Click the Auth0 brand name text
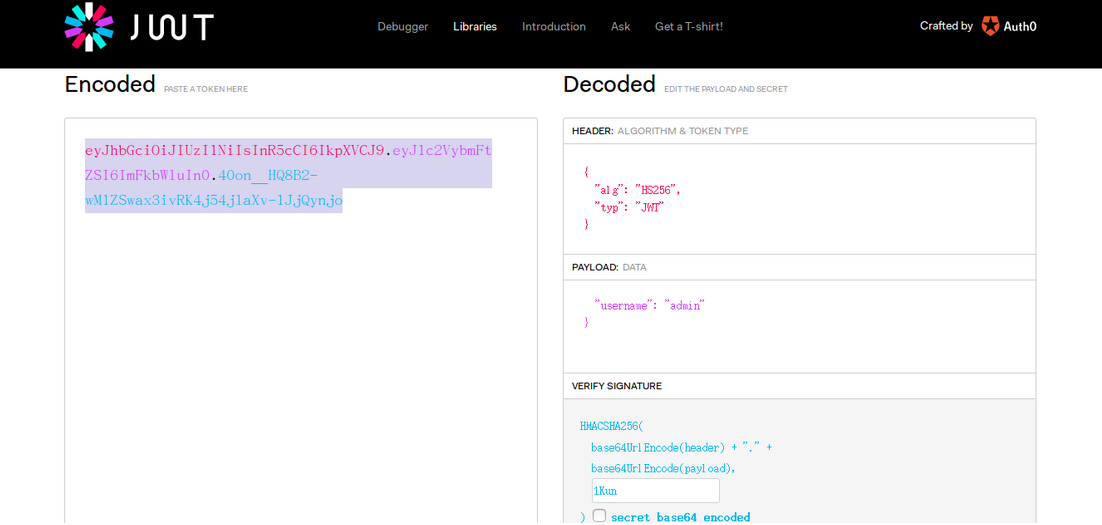The width and height of the screenshot is (1102, 525). 1020,27
